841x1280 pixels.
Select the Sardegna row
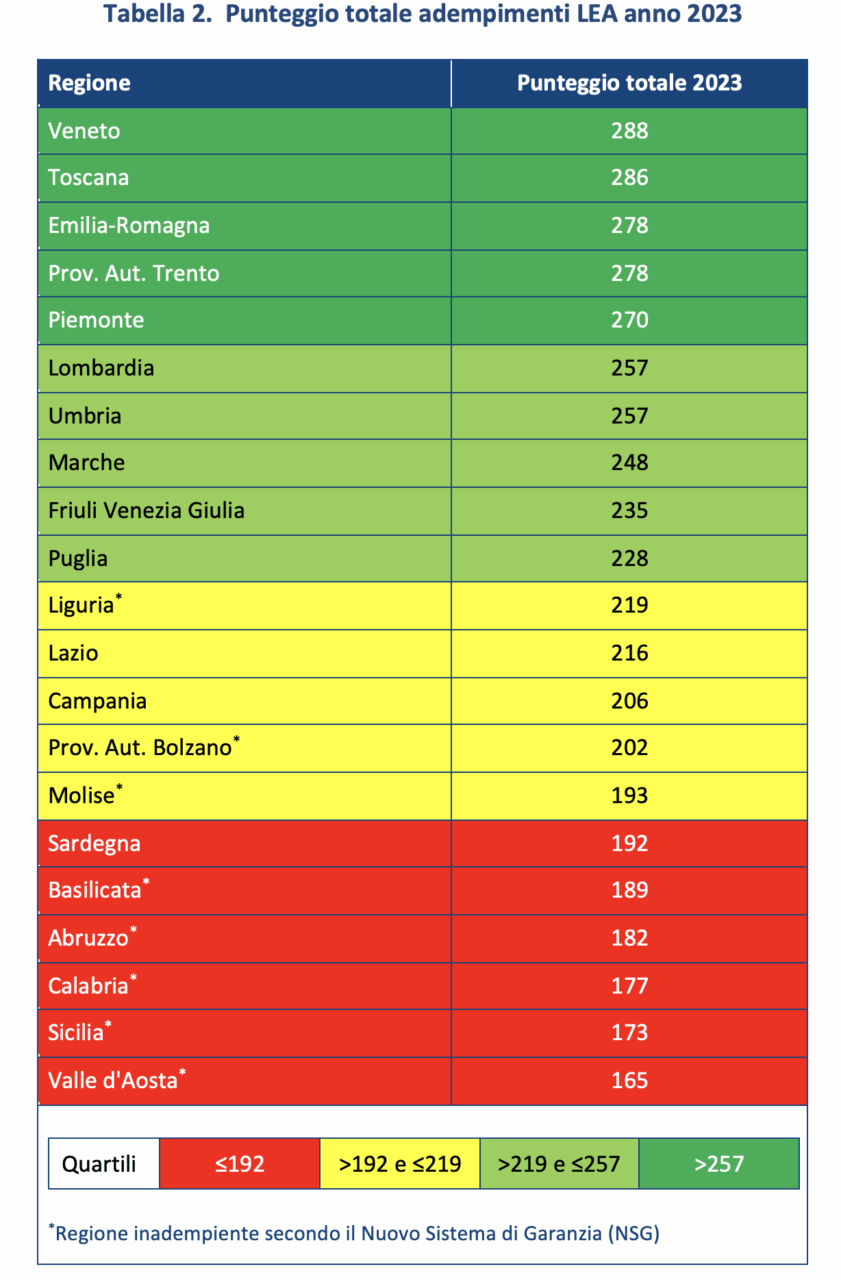point(422,843)
